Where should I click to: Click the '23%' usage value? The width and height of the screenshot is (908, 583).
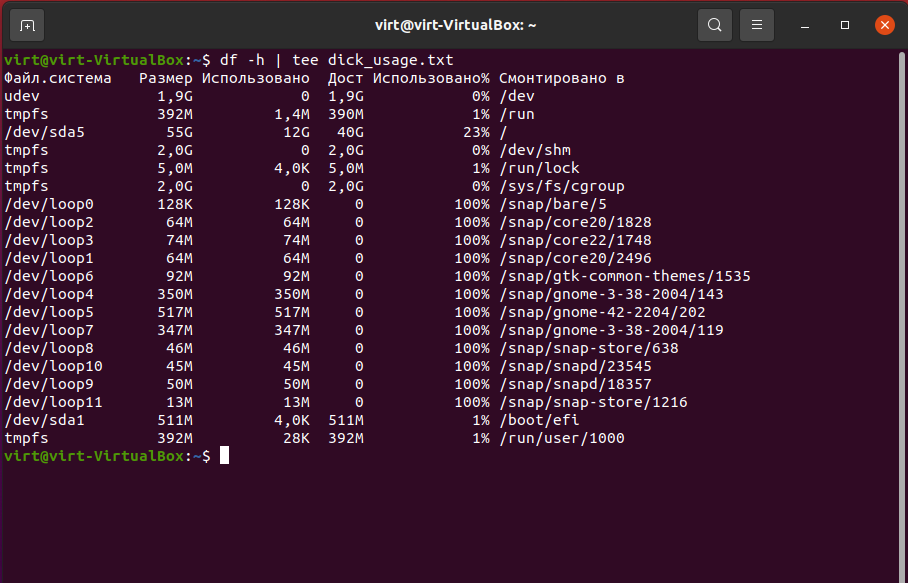click(x=476, y=132)
